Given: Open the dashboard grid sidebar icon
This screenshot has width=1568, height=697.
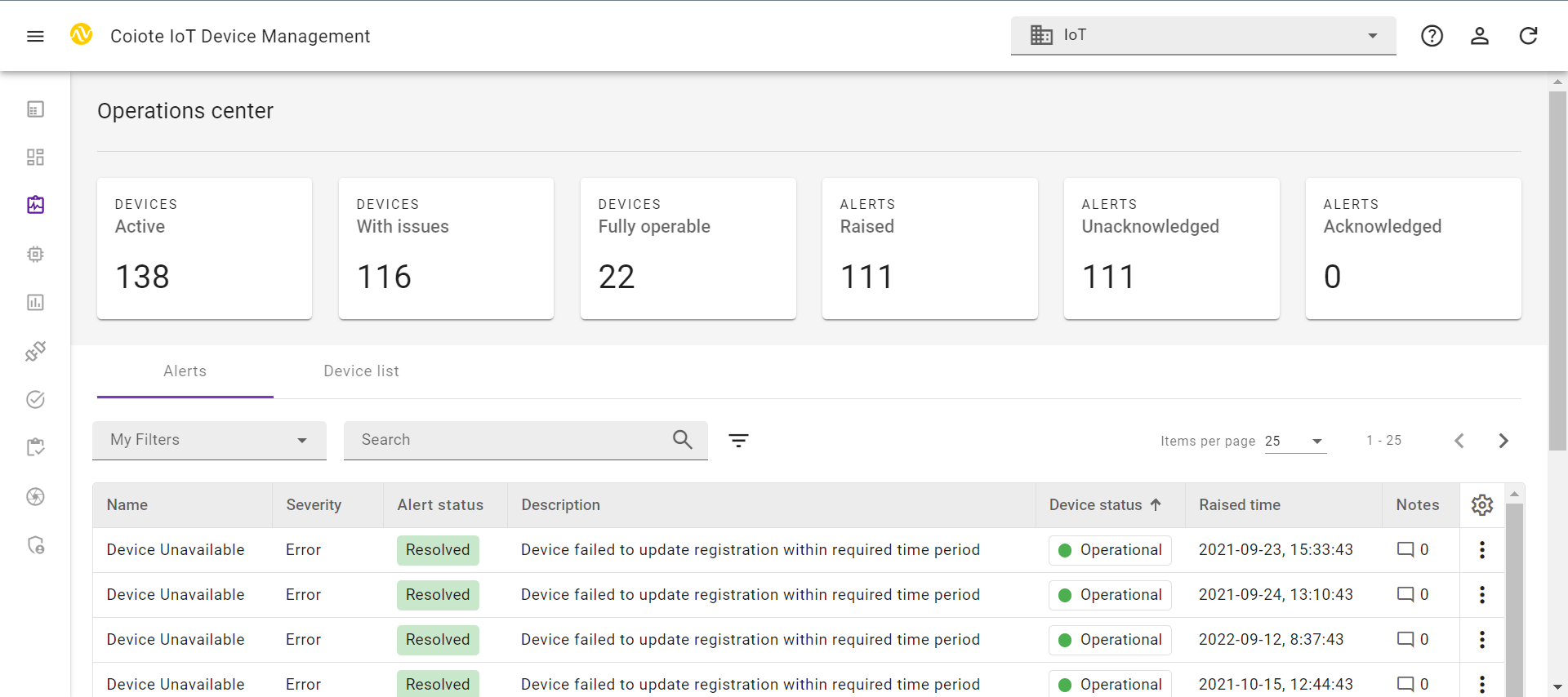Looking at the screenshot, I should point(35,157).
